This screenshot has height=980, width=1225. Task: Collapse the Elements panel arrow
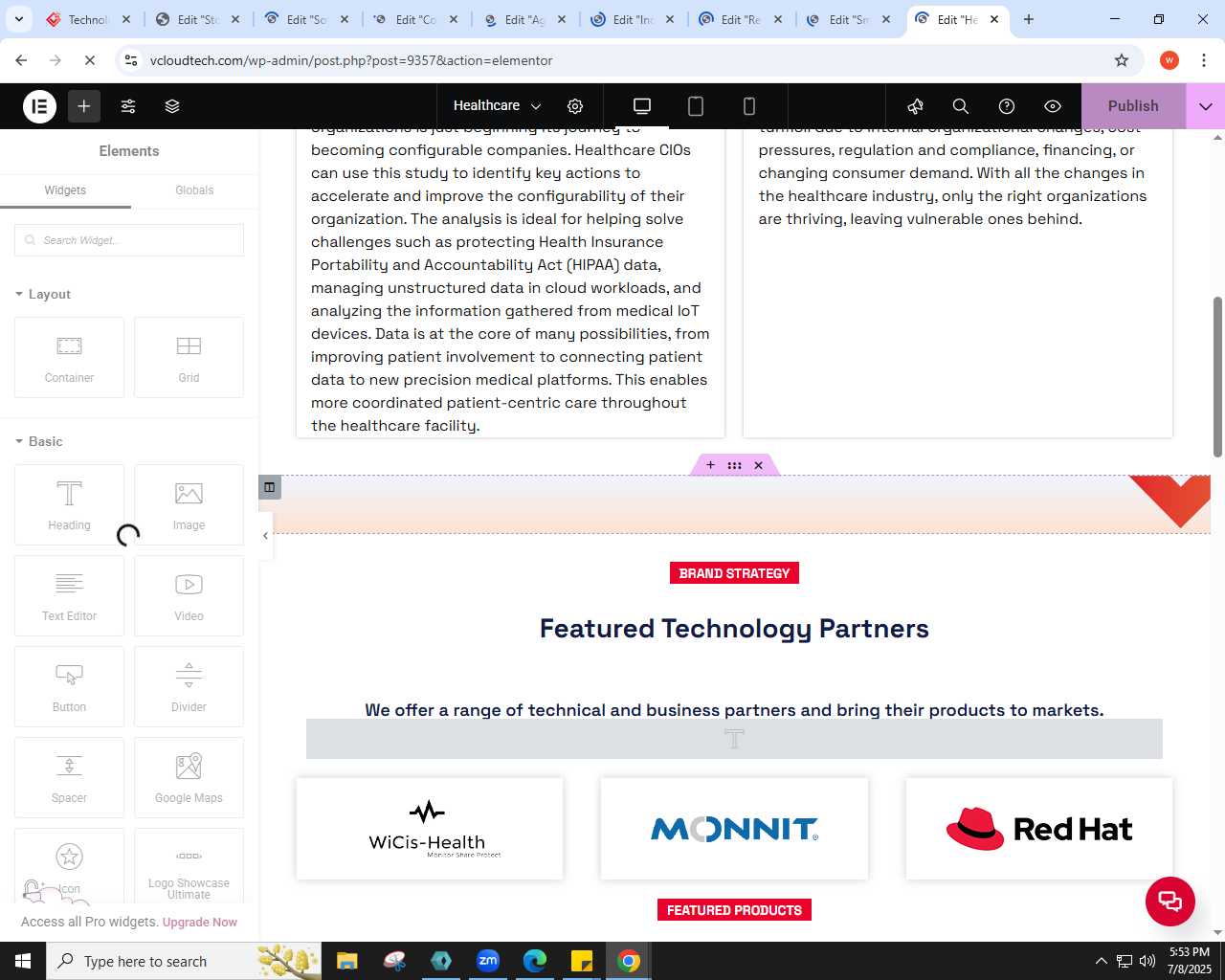click(x=265, y=536)
